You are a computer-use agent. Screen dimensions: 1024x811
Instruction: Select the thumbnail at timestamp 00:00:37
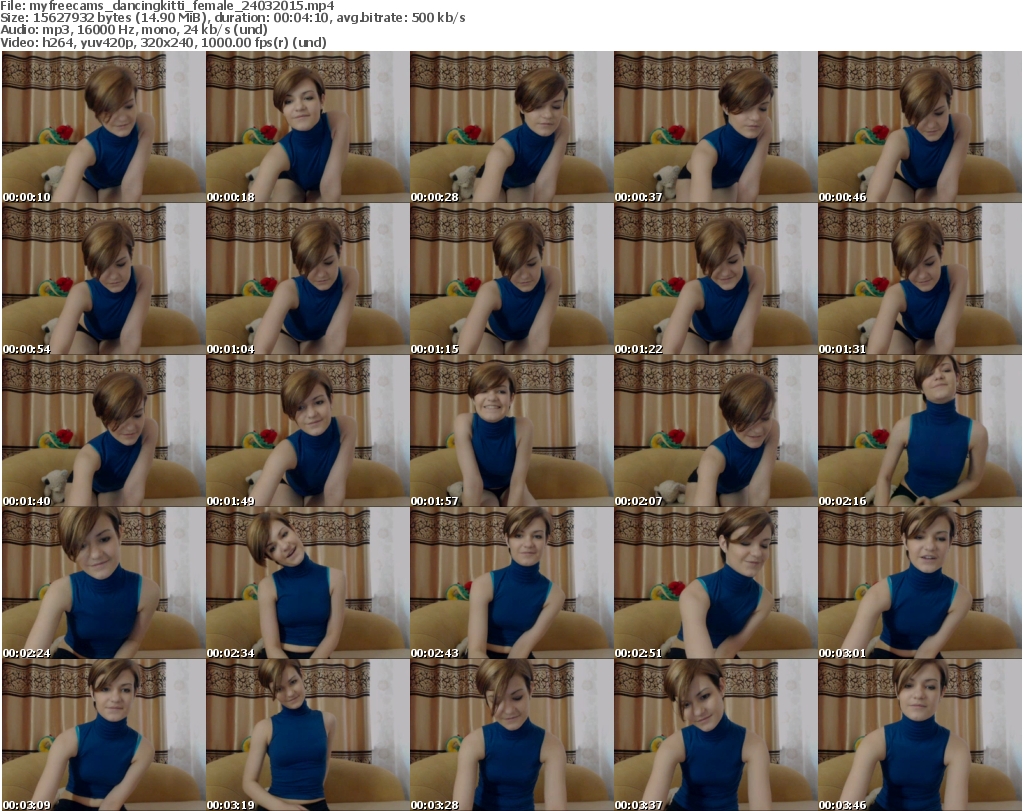click(x=716, y=127)
